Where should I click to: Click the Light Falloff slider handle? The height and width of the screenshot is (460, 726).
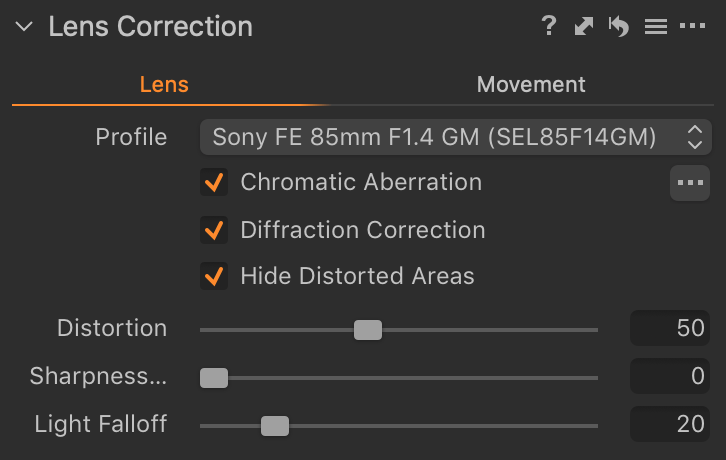coord(275,426)
